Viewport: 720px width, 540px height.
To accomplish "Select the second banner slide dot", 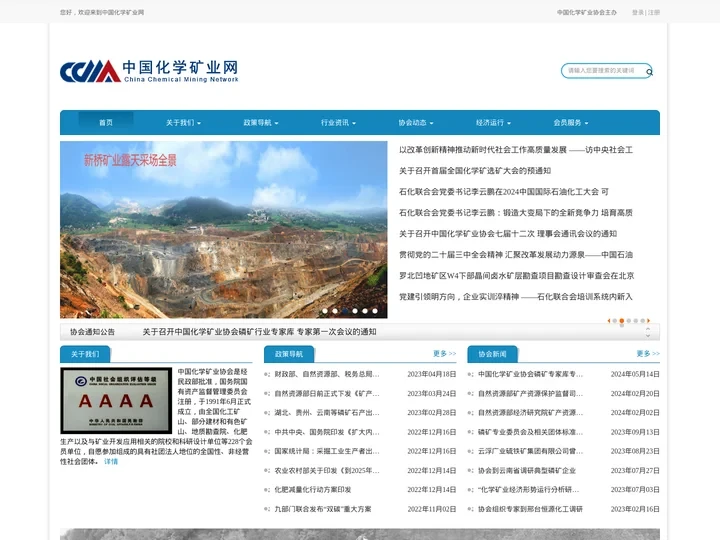I will click(x=335, y=311).
